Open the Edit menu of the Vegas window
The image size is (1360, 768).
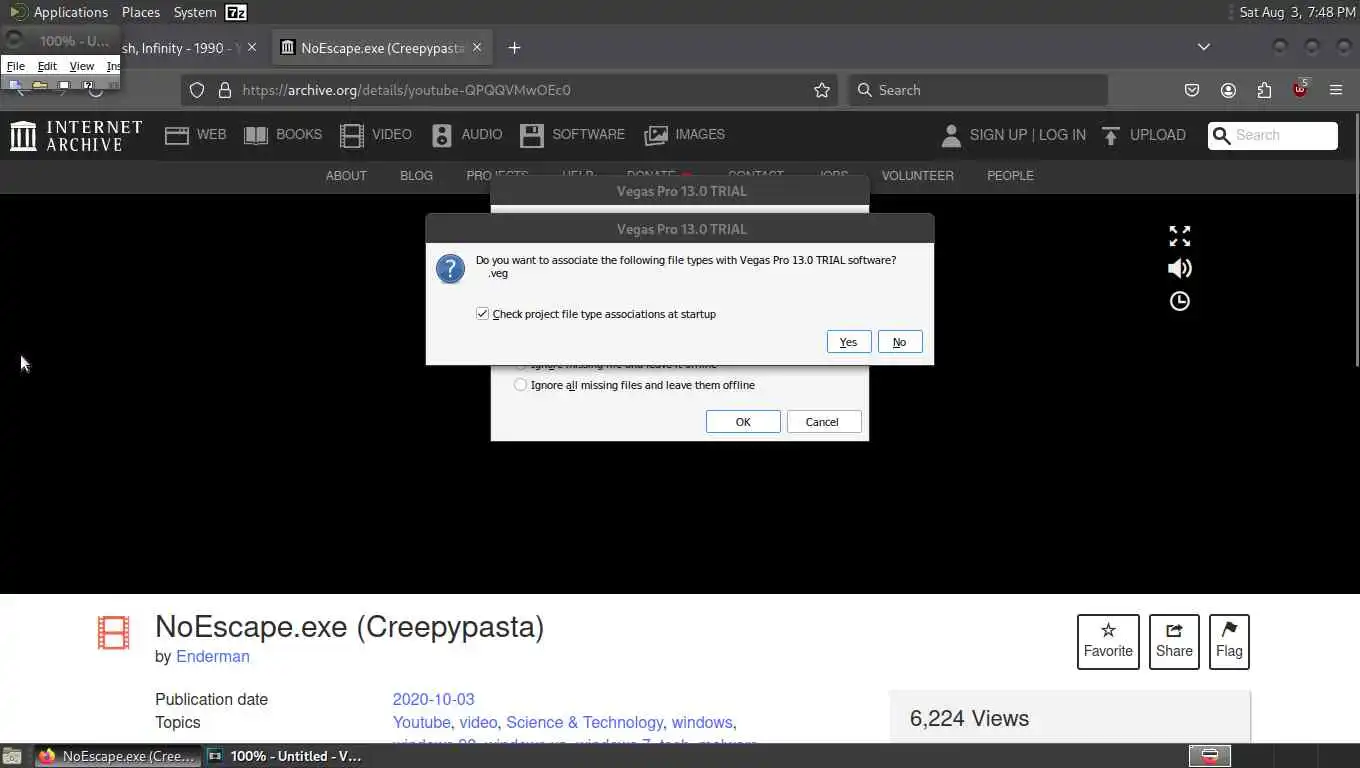click(47, 66)
